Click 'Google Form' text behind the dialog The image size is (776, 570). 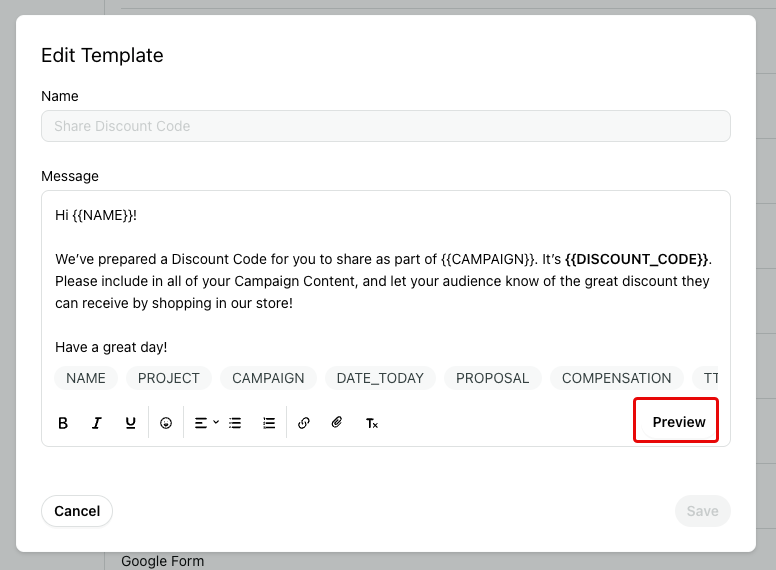(162, 561)
